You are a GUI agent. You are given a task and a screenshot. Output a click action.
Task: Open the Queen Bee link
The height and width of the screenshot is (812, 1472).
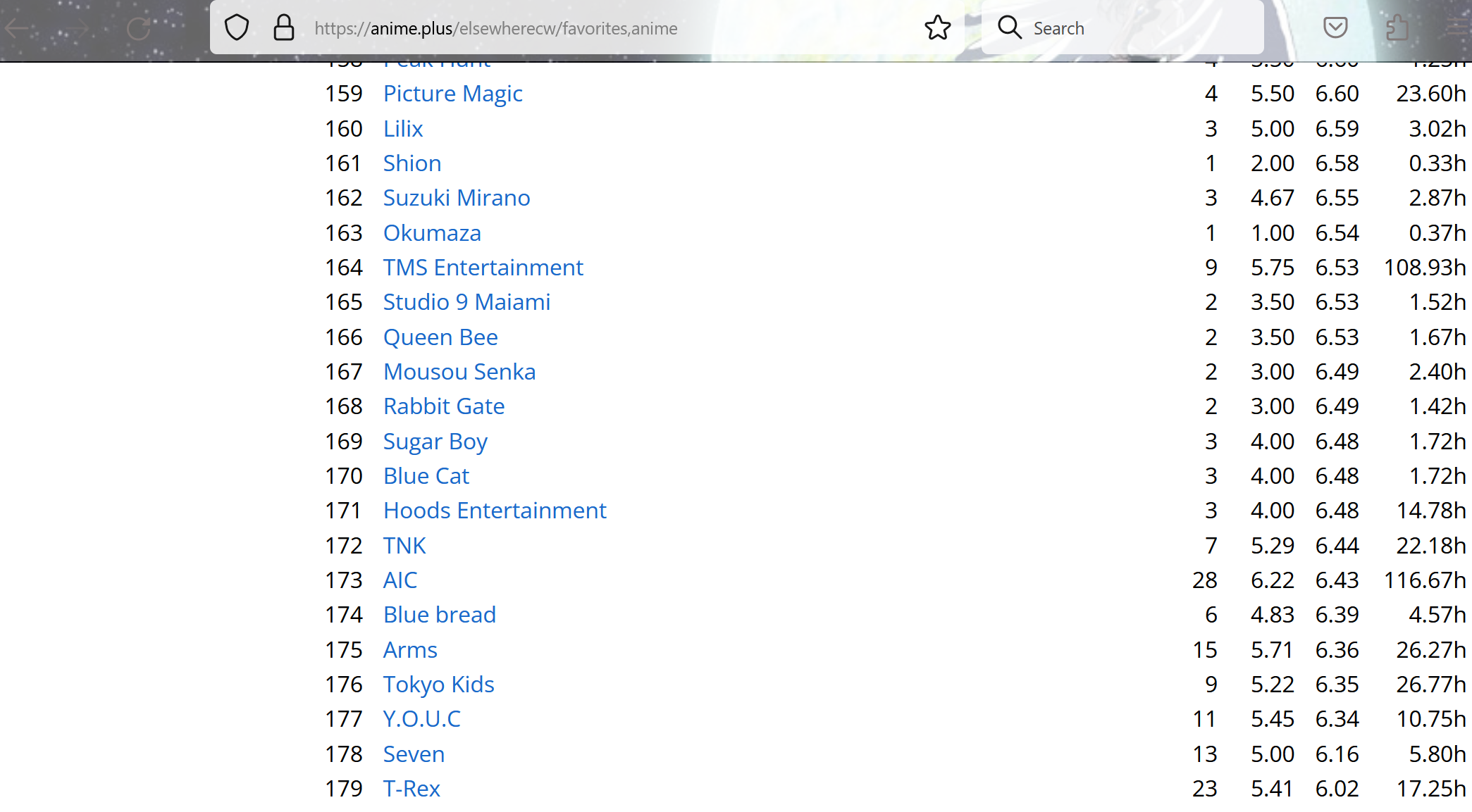(440, 337)
